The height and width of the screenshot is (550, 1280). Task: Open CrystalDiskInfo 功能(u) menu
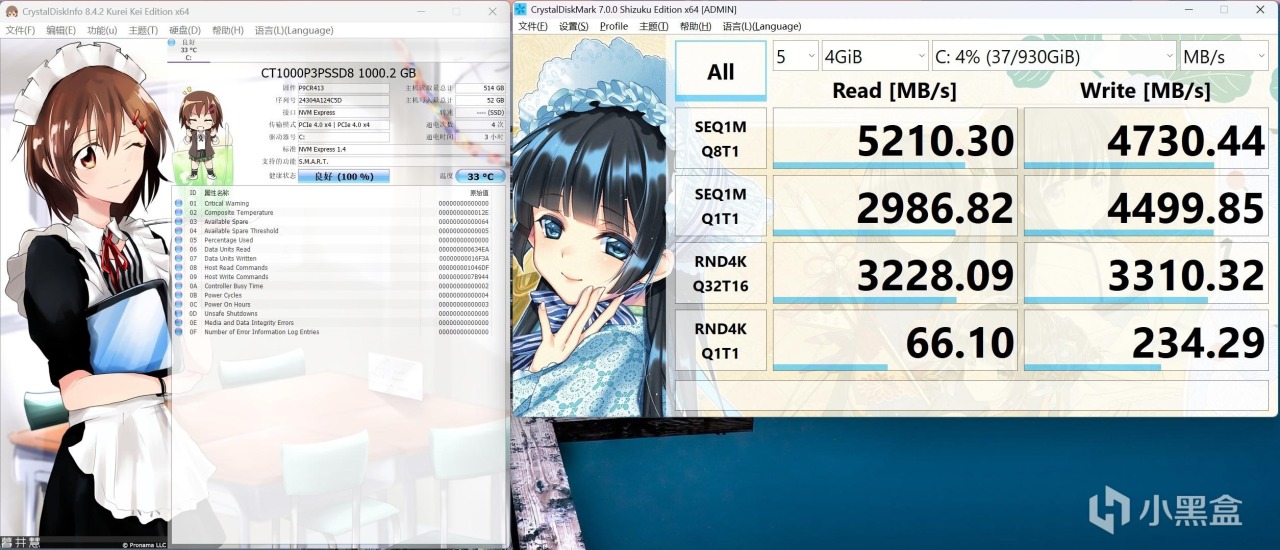pyautogui.click(x=102, y=30)
